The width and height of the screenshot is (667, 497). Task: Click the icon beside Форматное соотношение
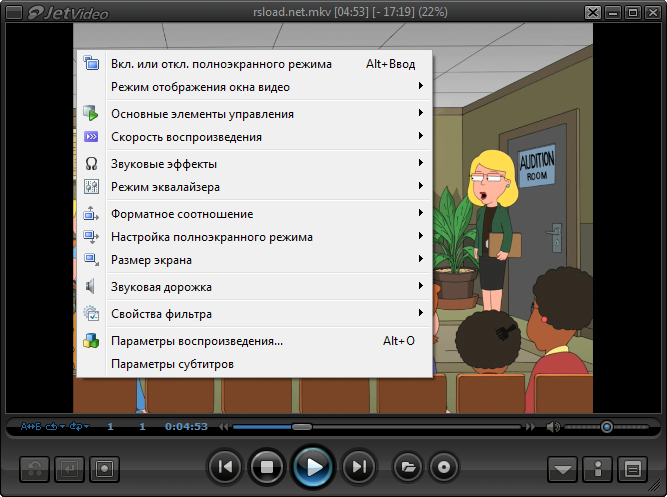(91, 213)
